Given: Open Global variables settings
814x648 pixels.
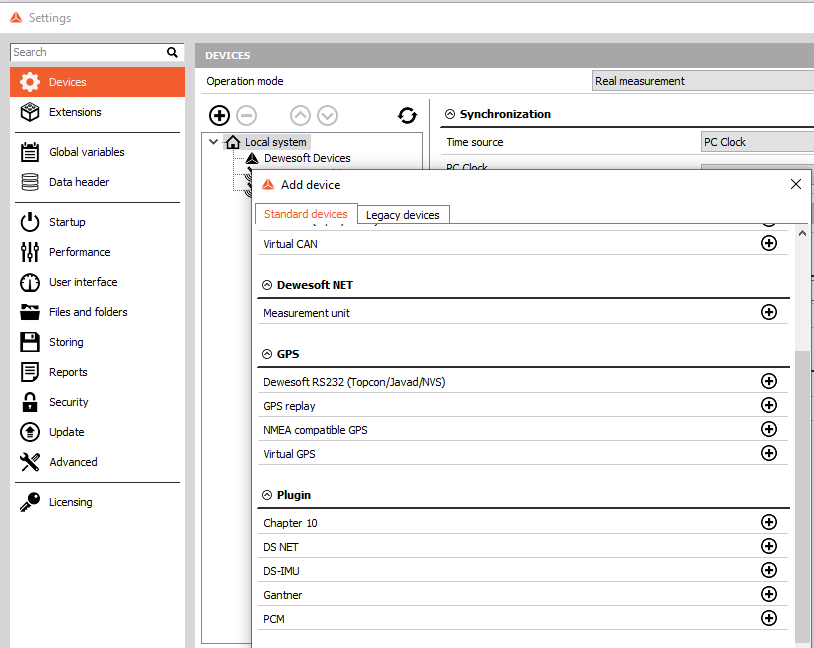Looking at the screenshot, I should (x=97, y=152).
